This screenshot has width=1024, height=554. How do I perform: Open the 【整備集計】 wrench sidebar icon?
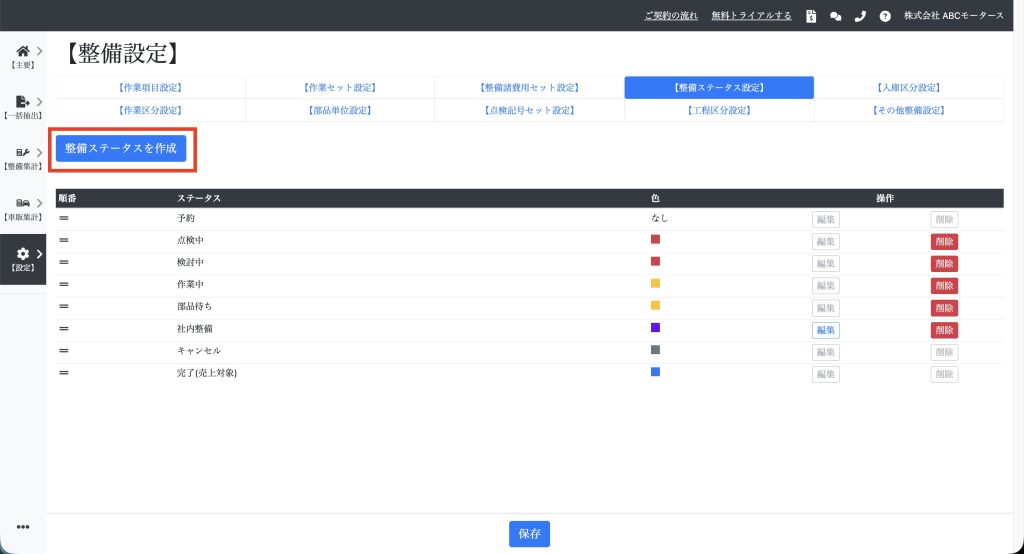pos(22,153)
